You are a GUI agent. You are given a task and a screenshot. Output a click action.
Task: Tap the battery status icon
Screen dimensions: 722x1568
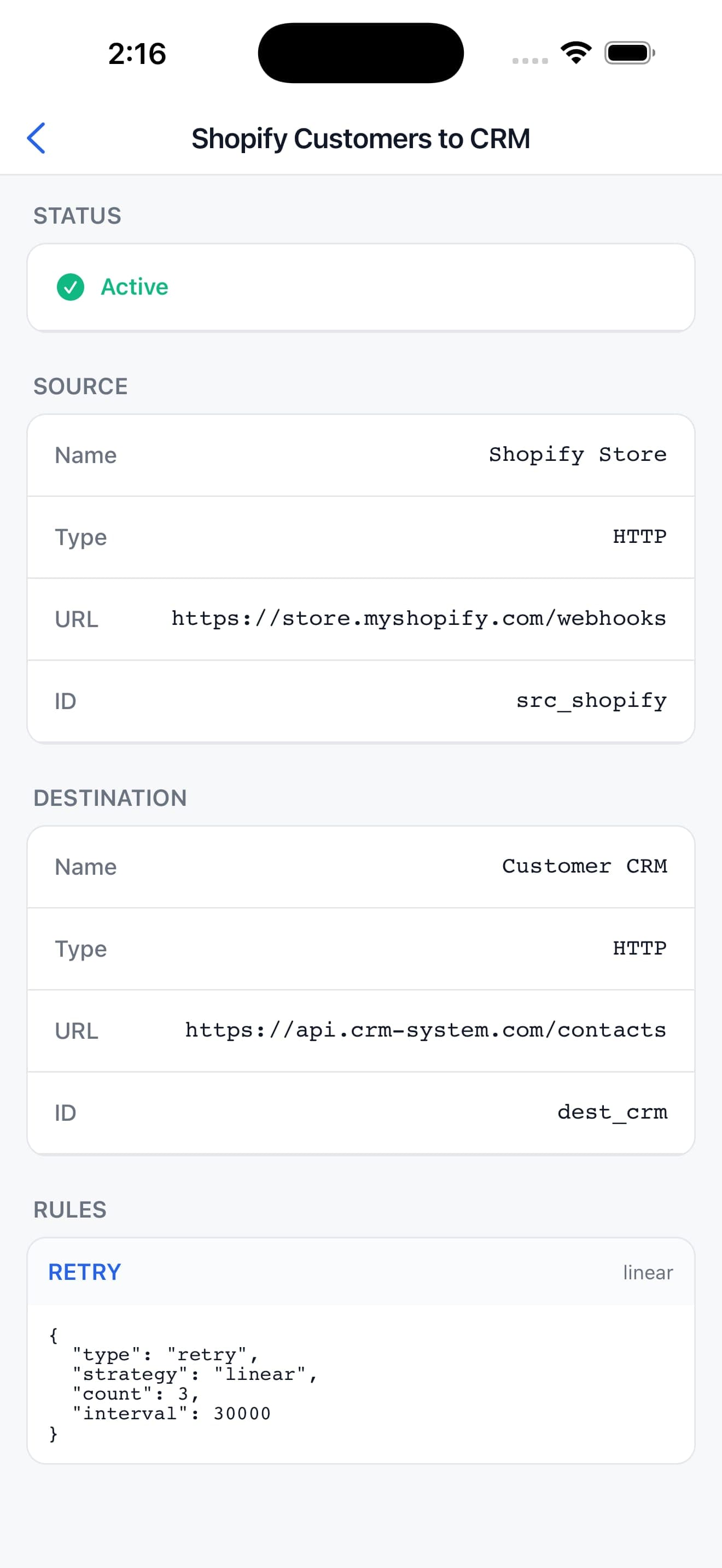tap(630, 53)
